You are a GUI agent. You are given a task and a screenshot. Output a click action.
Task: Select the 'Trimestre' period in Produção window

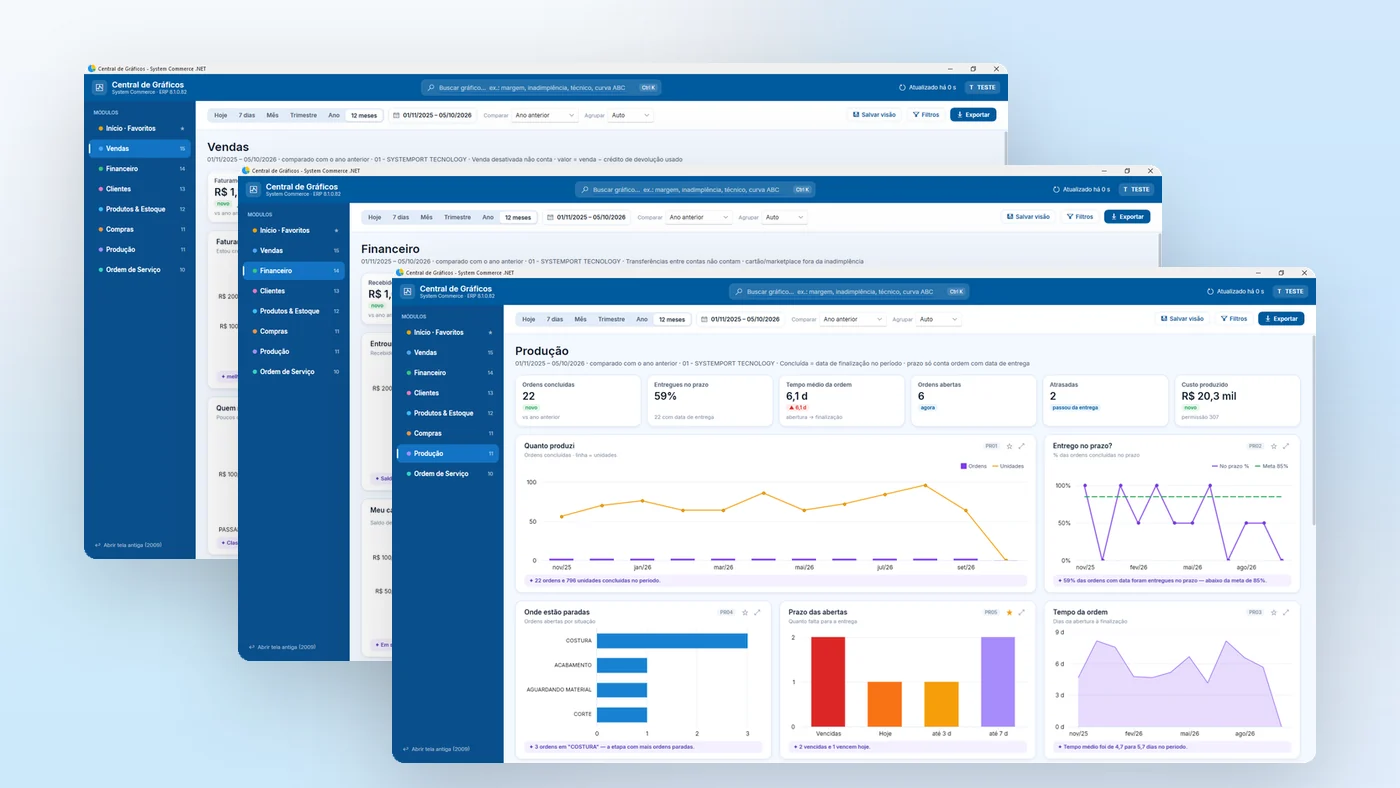point(611,319)
